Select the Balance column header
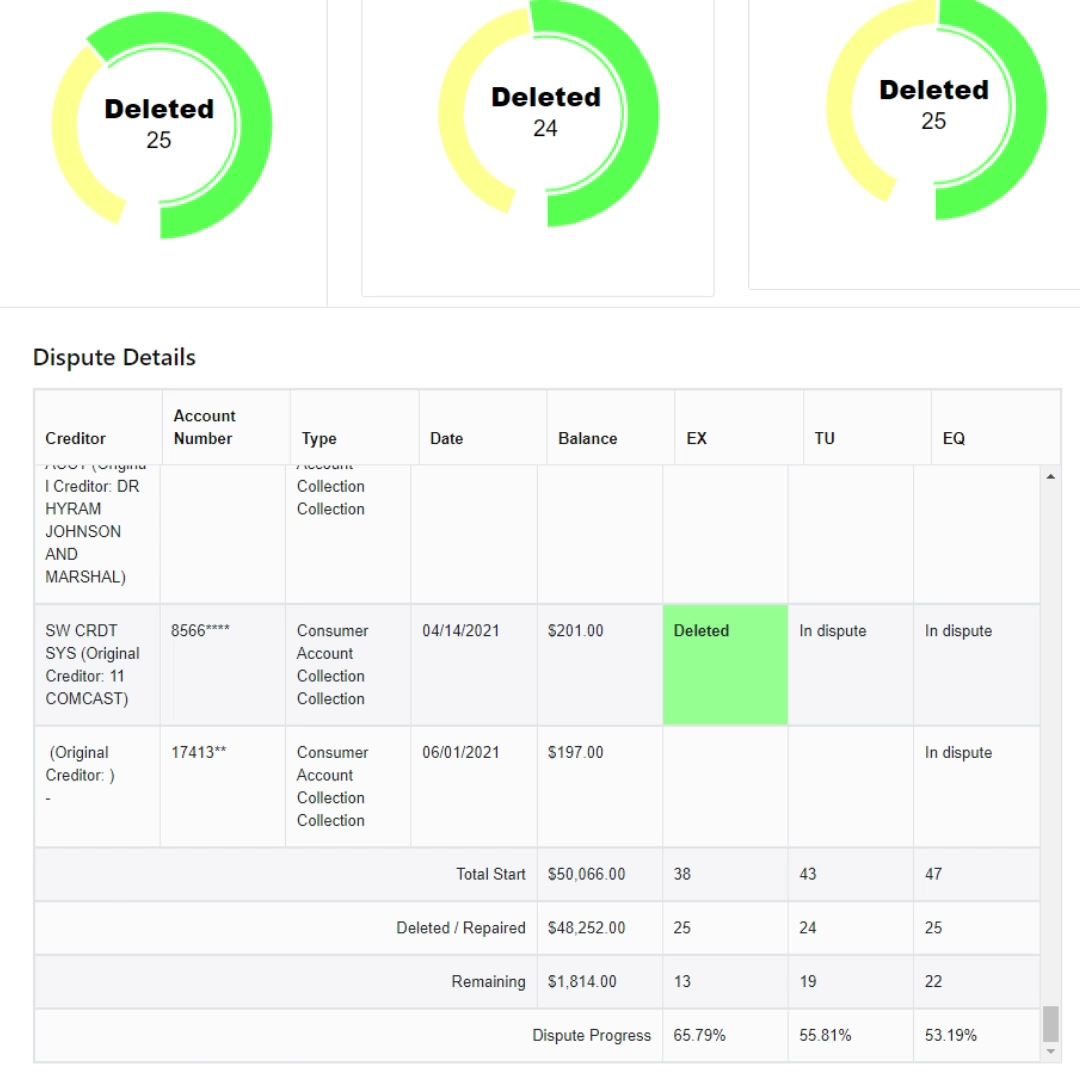Screen dimensions: 1080x1080 (587, 438)
